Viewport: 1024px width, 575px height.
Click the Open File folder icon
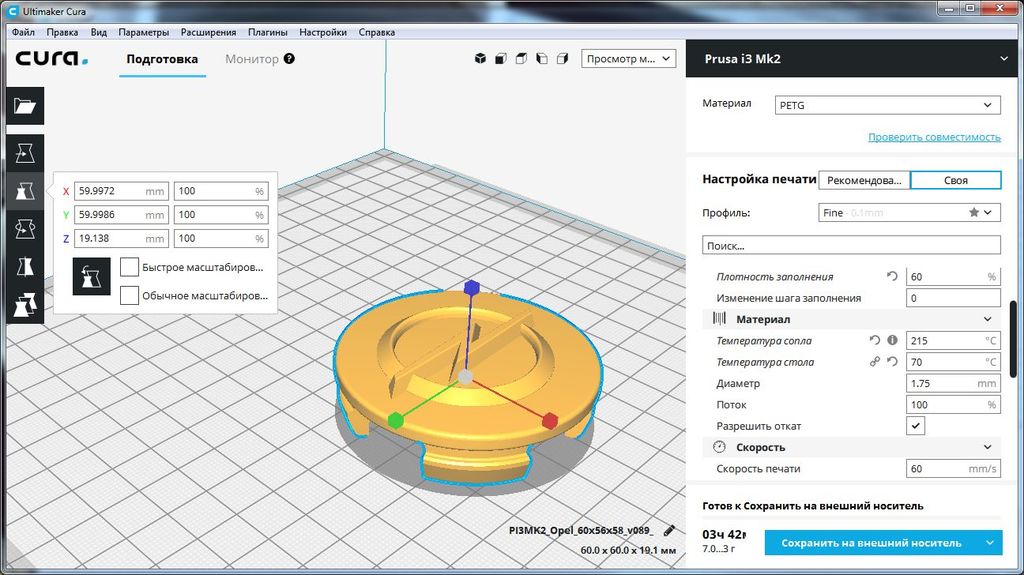click(x=25, y=106)
